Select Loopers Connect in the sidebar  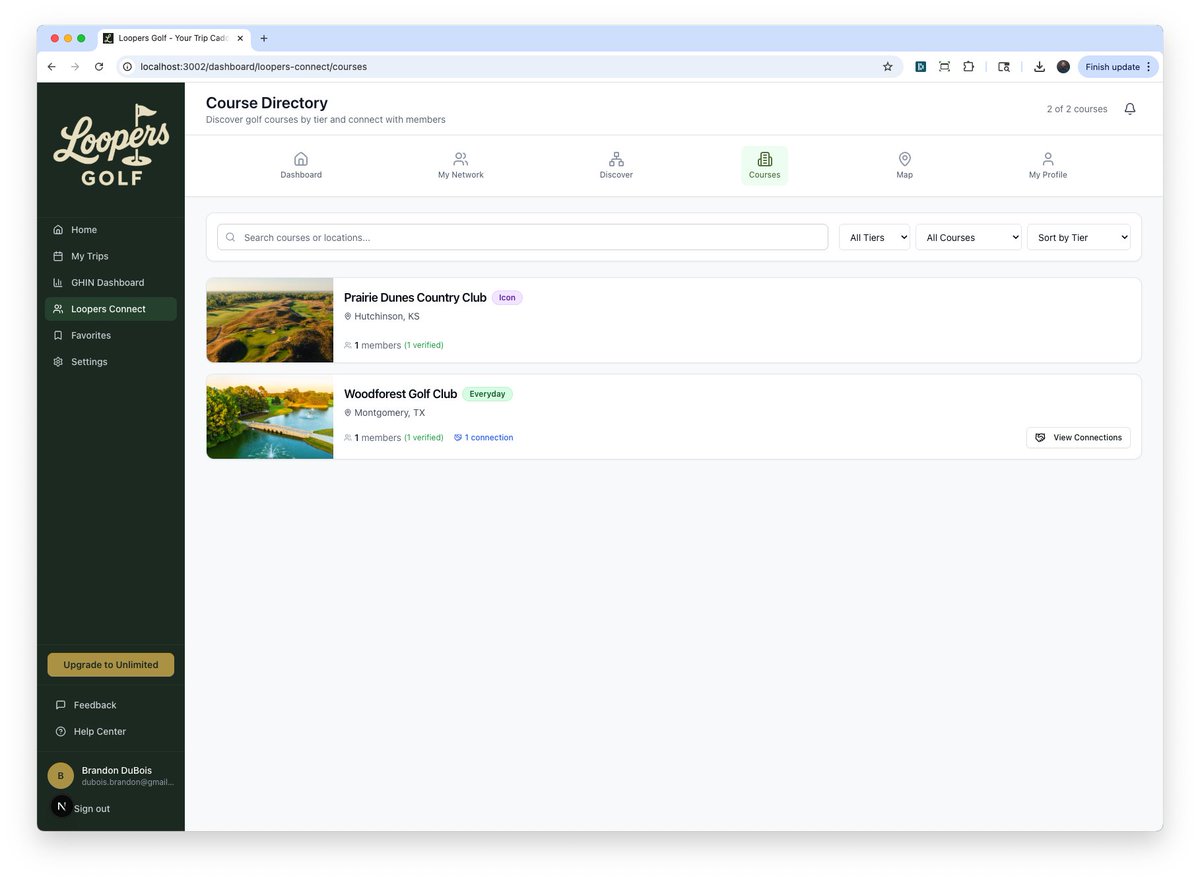(111, 309)
